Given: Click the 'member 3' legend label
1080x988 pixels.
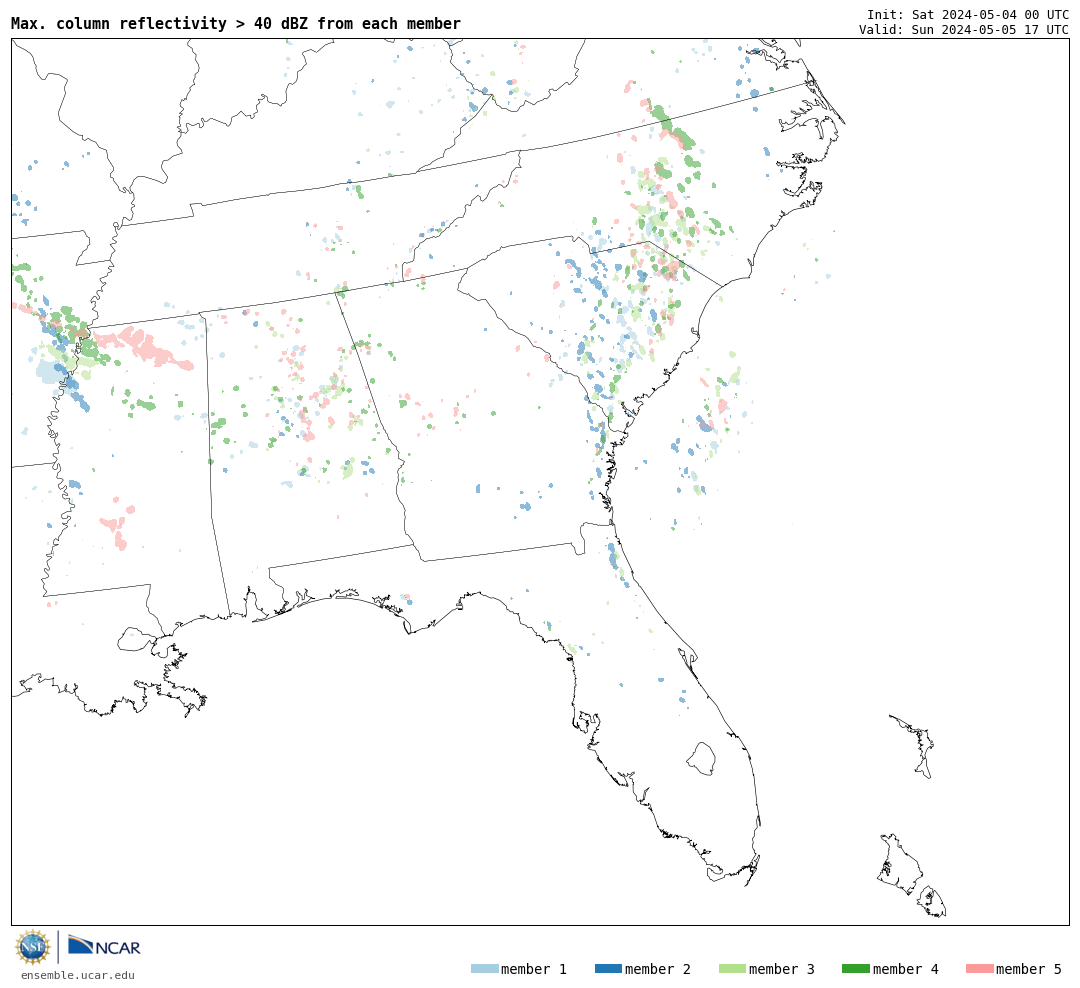Looking at the screenshot, I should coord(782,969).
